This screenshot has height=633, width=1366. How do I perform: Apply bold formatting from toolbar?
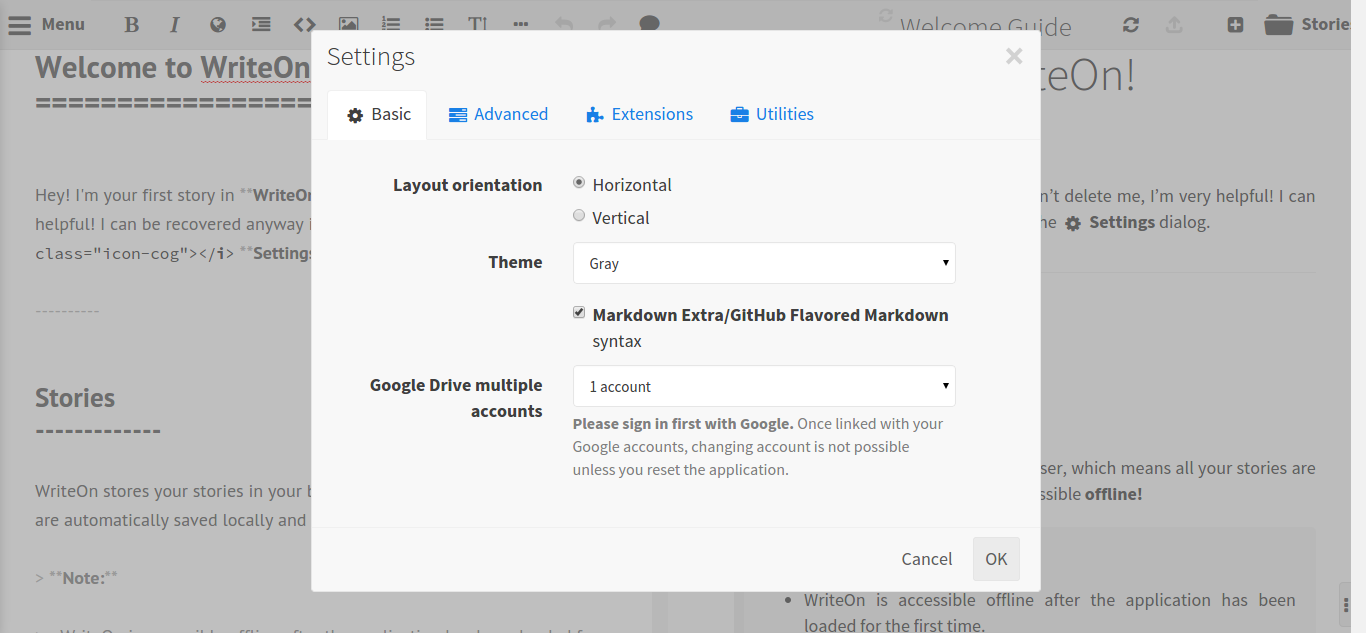(131, 25)
